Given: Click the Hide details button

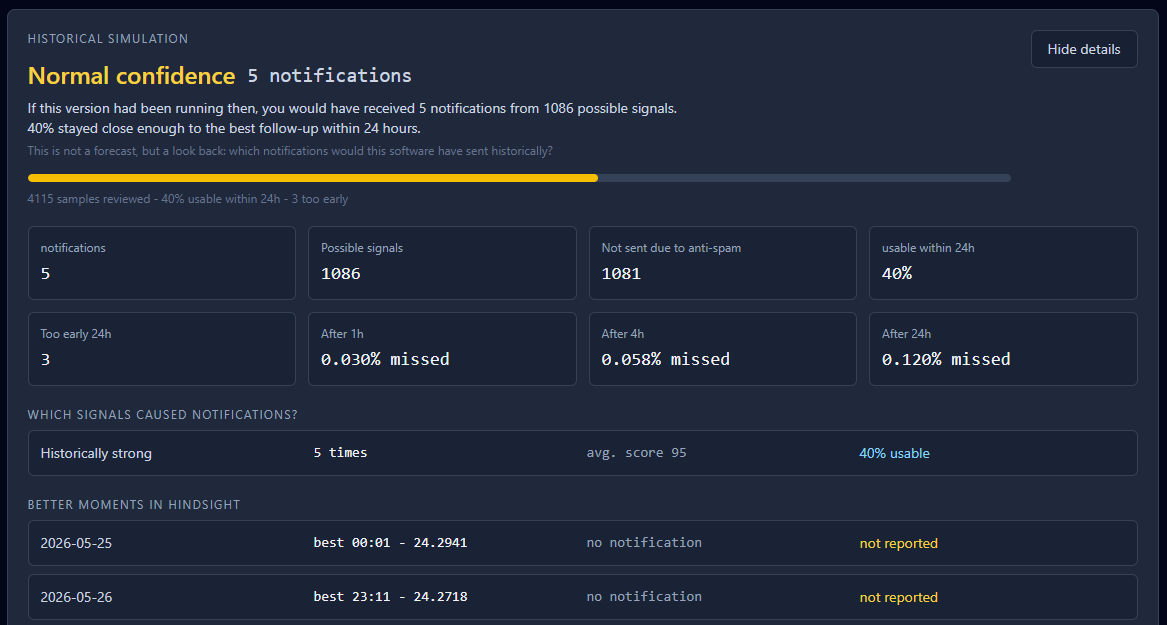Looking at the screenshot, I should pyautogui.click(x=1084, y=49).
